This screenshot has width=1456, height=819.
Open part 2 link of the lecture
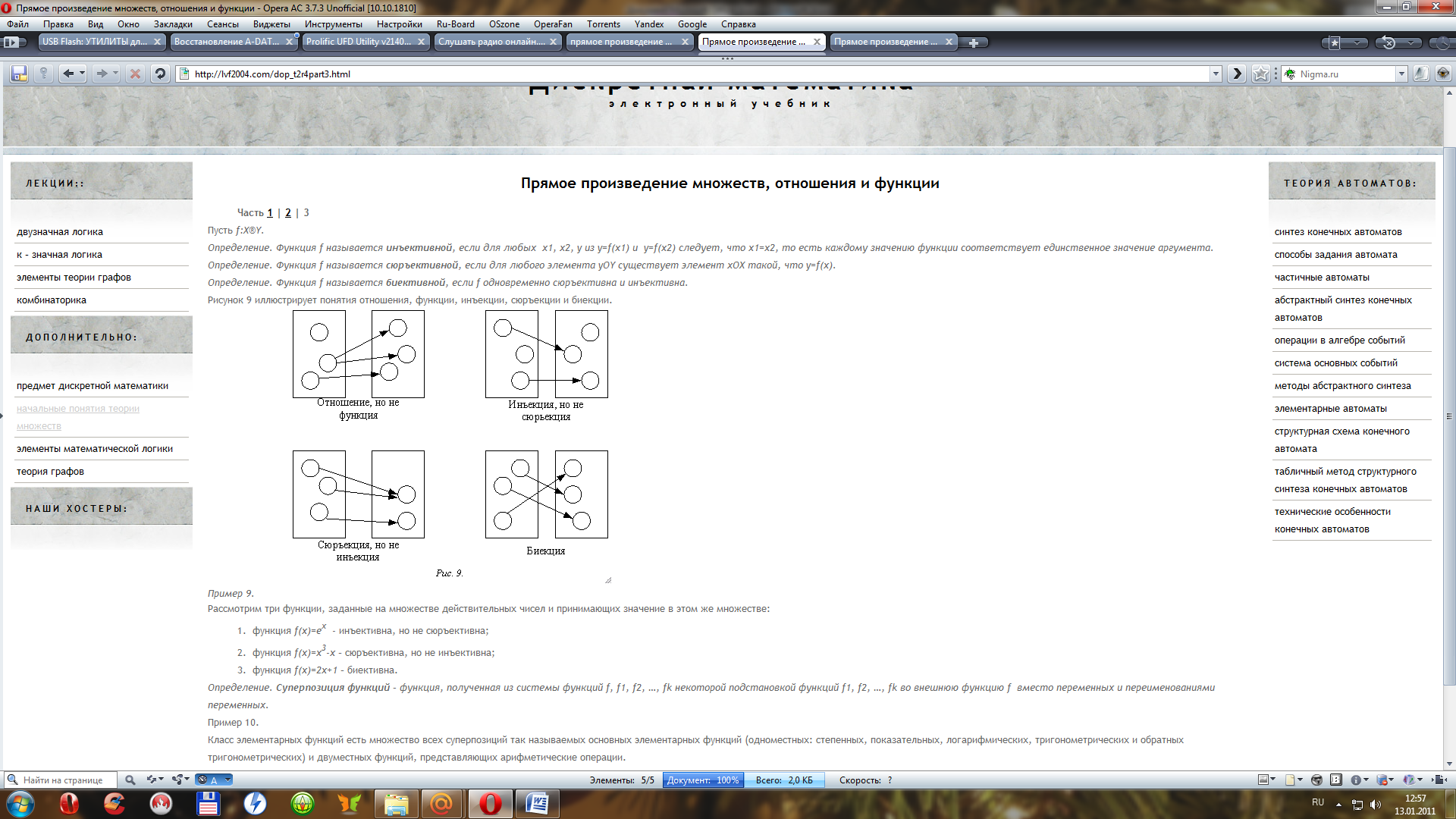pos(288,213)
